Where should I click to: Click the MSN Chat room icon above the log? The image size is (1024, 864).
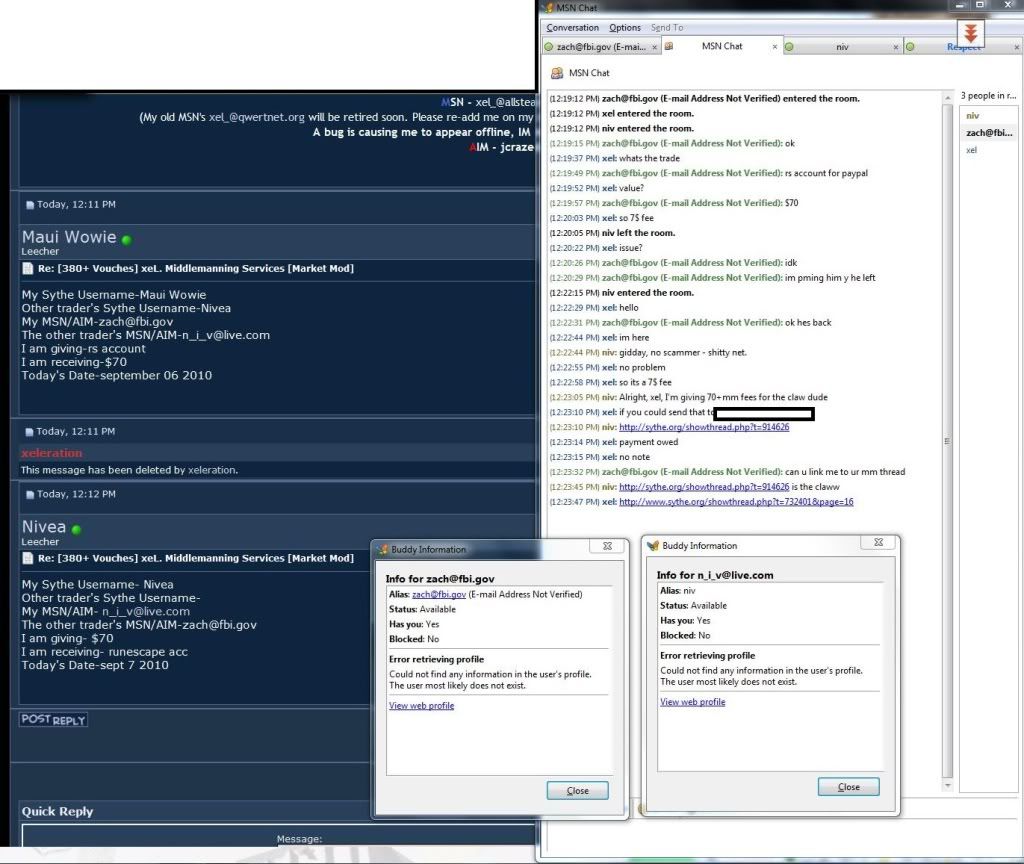(x=557, y=73)
